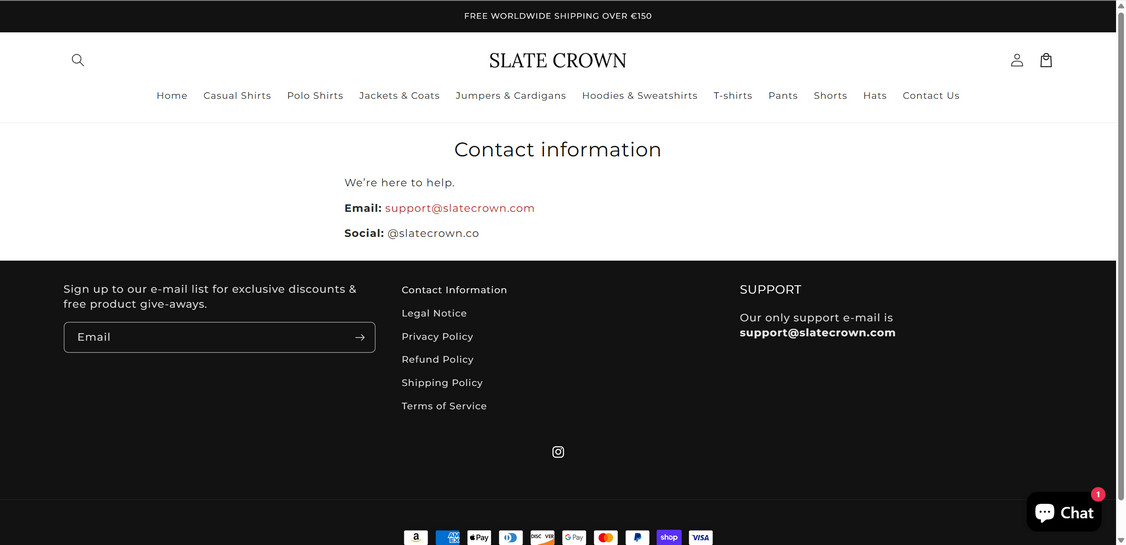This screenshot has height=545, width=1126.
Task: Visit the Instagram profile icon
Action: point(558,452)
